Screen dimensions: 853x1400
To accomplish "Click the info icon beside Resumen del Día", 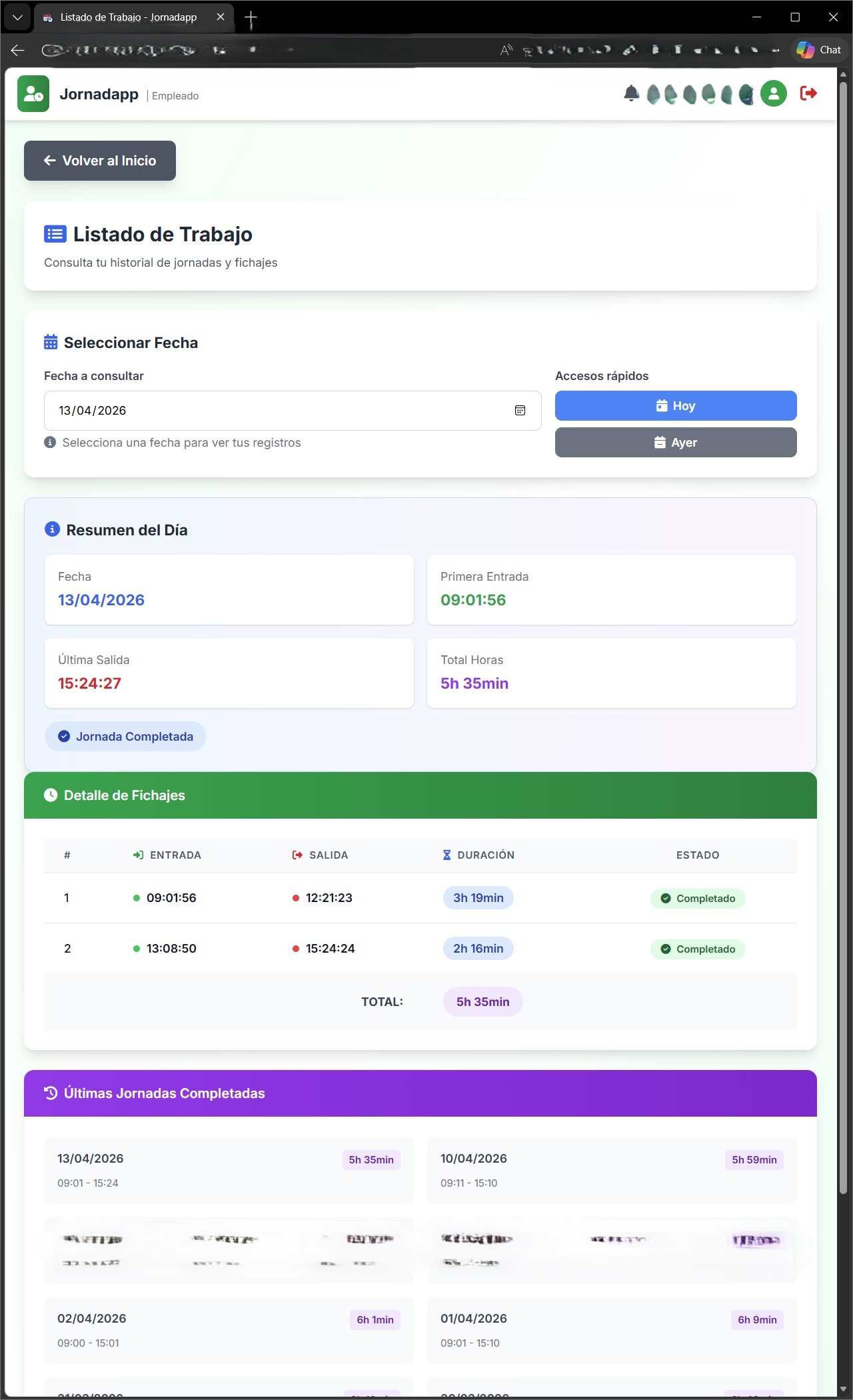I will tap(52, 529).
